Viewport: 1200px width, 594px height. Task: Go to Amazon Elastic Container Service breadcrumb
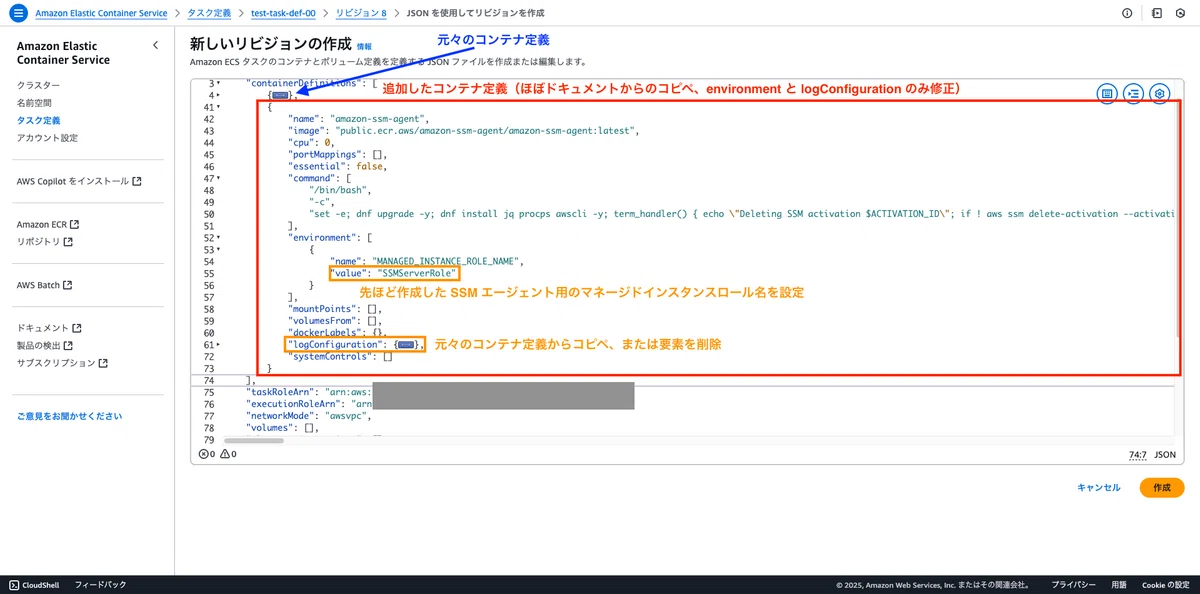point(101,14)
